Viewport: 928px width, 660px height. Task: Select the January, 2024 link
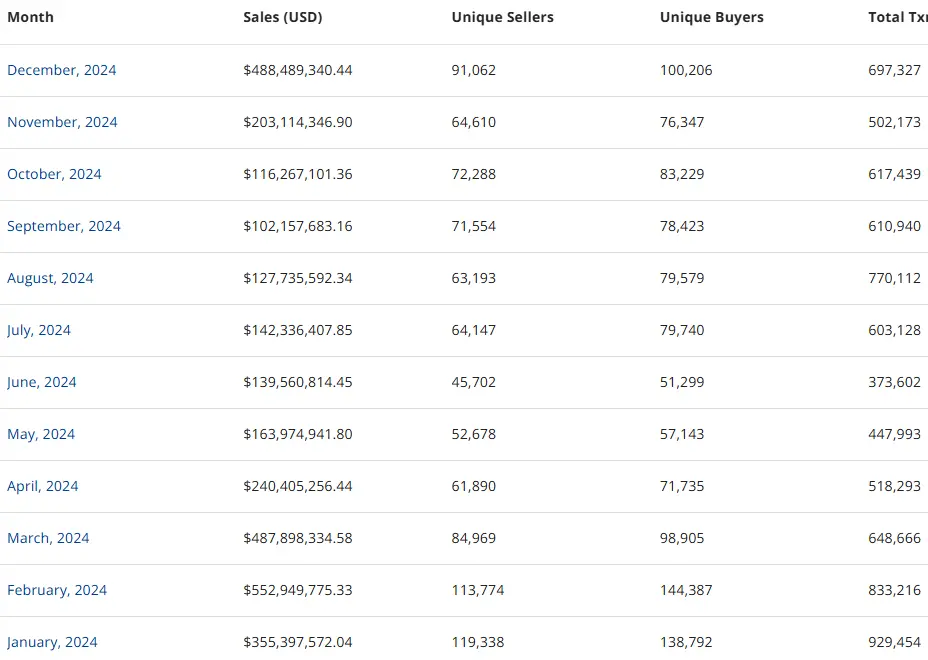[52, 642]
